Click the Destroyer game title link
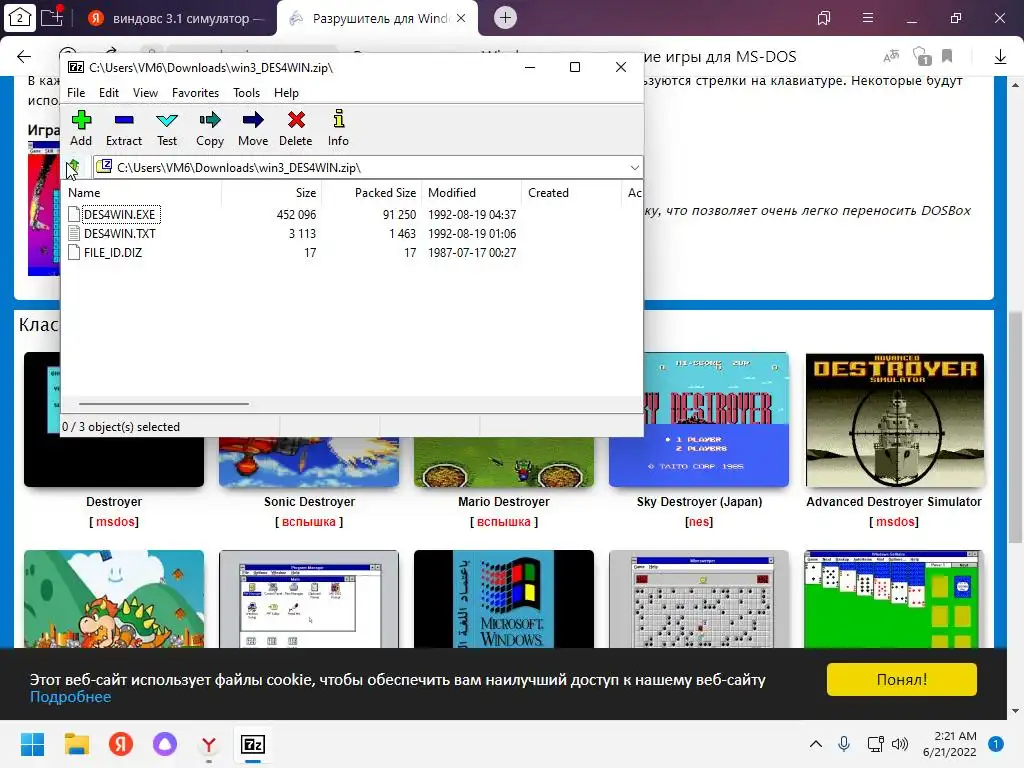The height and width of the screenshot is (768, 1024). point(114,502)
